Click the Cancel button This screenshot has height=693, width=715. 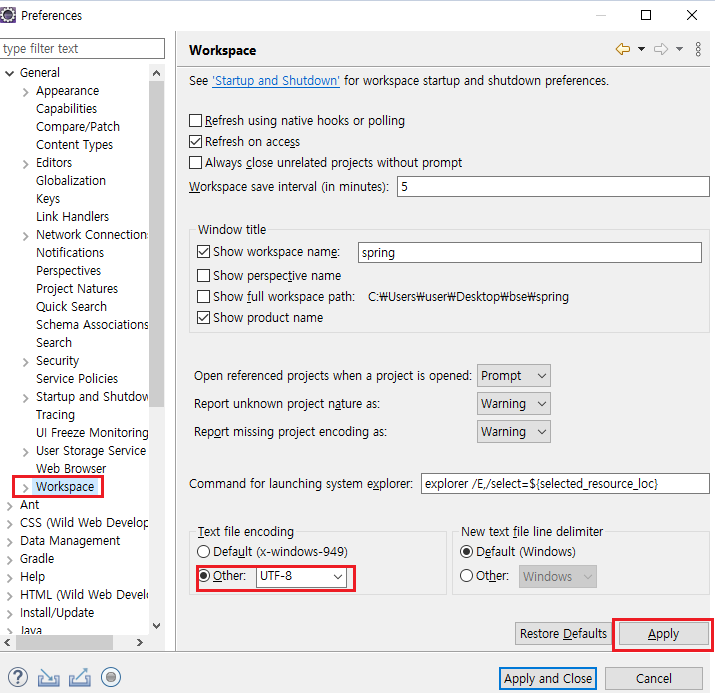tap(653, 678)
